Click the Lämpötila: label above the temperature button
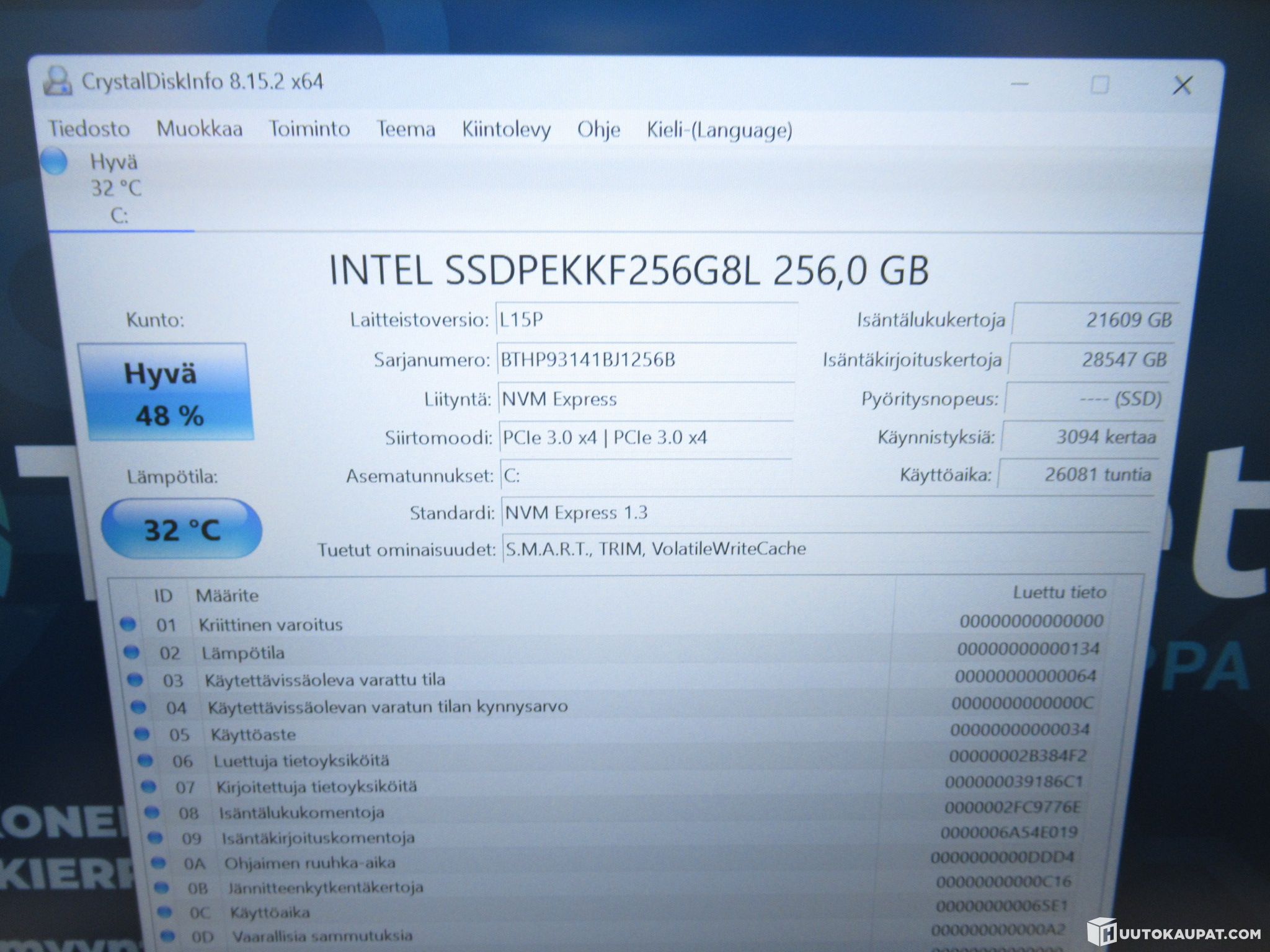This screenshot has height=952, width=1270. (172, 477)
